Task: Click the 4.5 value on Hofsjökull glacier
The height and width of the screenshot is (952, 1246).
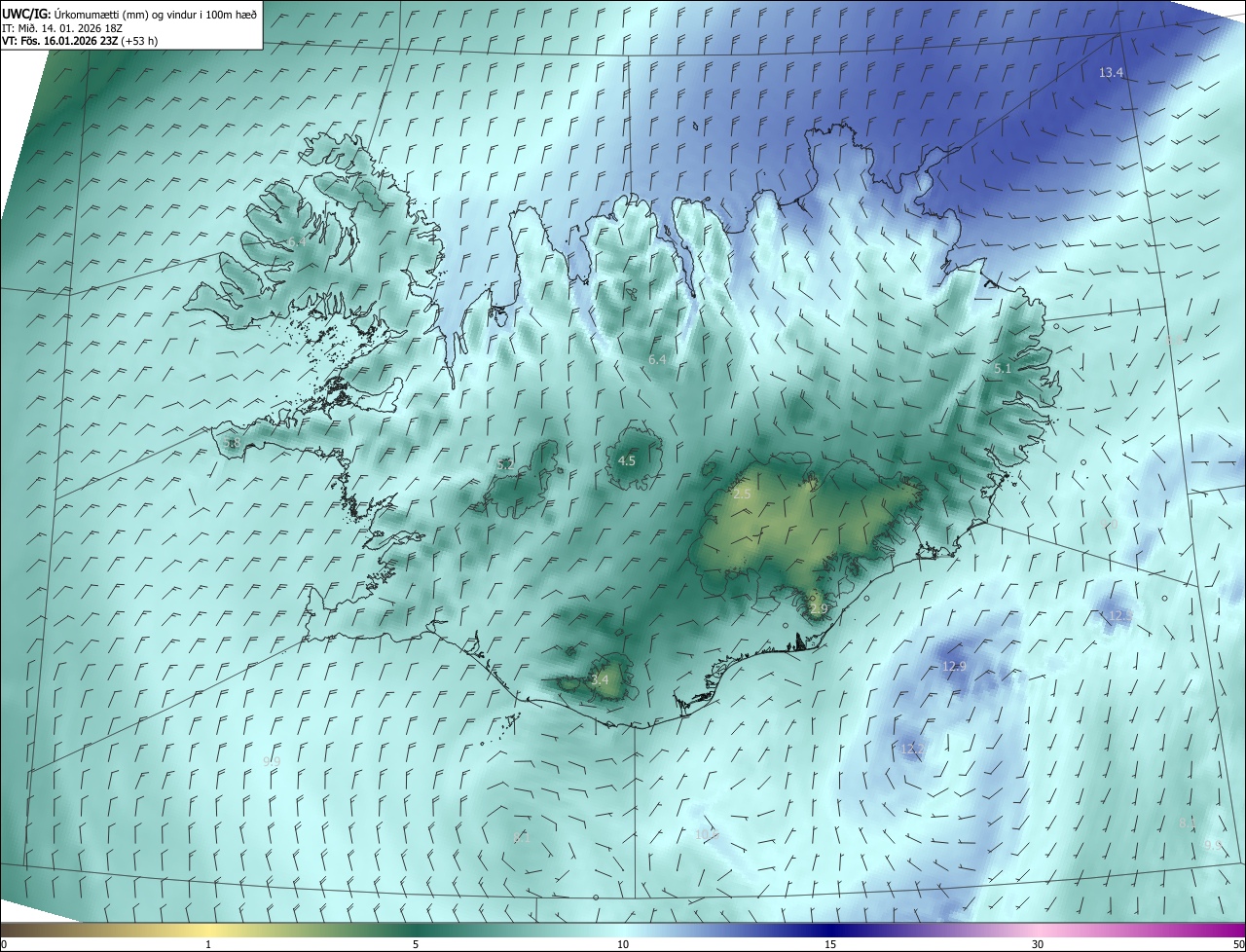Action: pos(627,461)
